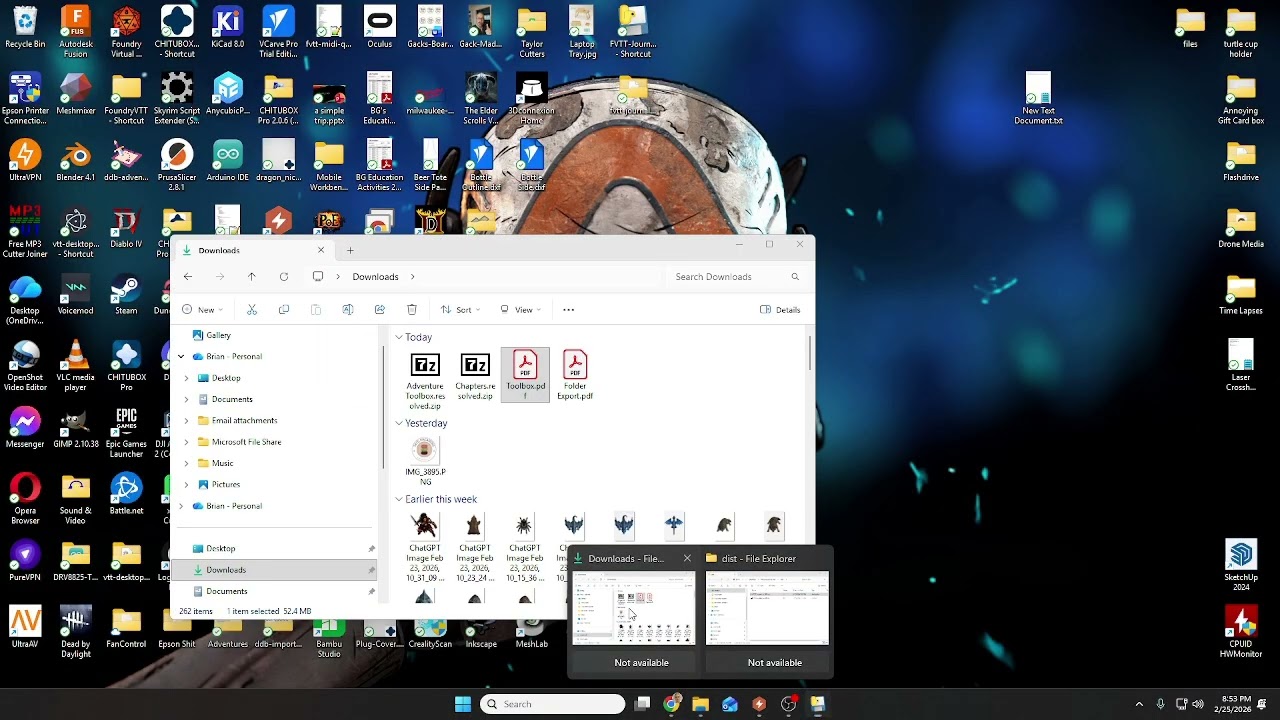Screen dimensions: 1280x720
Task: Cut the selected file using scissors icon
Action: coord(252,310)
